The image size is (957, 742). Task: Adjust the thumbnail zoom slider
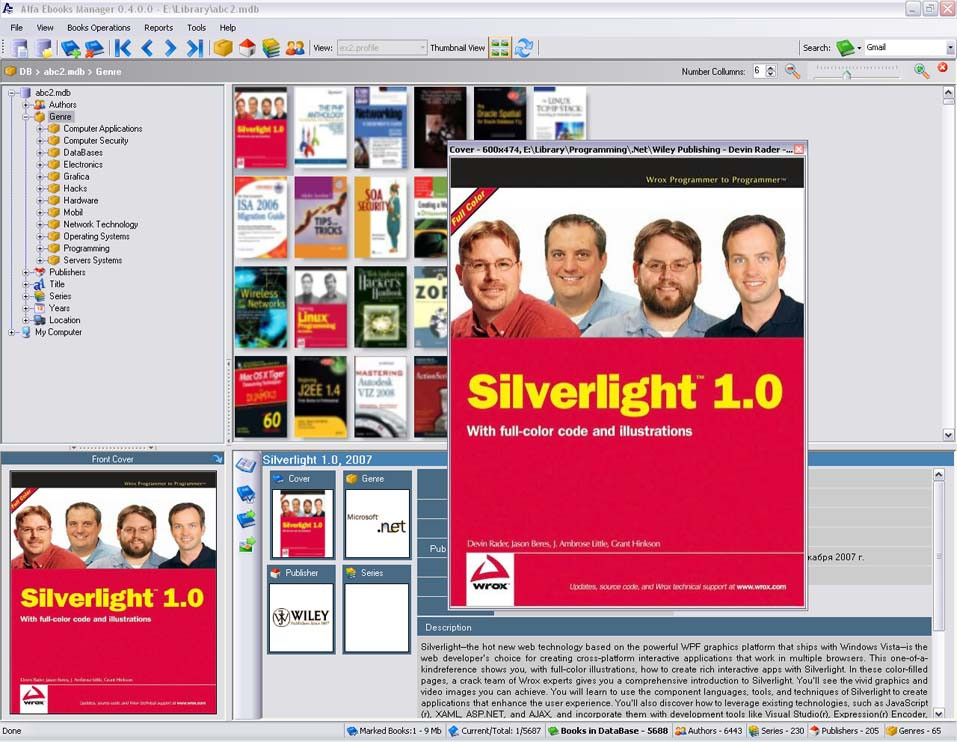847,74
